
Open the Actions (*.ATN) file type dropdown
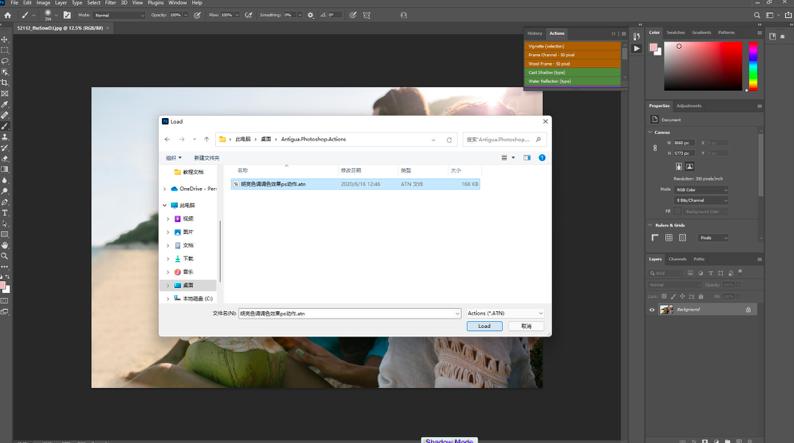505,313
